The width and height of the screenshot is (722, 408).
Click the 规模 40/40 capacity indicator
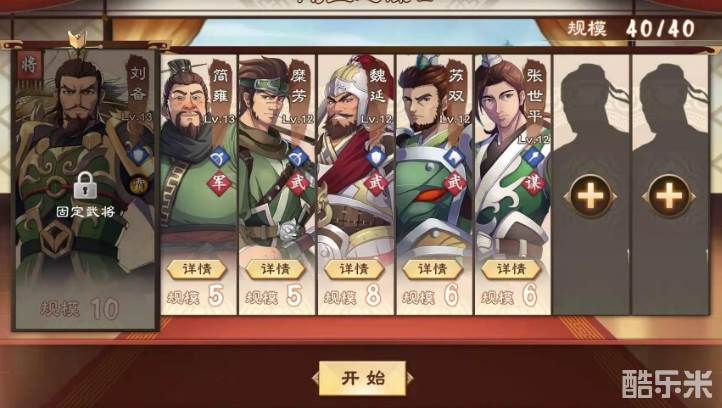(631, 29)
